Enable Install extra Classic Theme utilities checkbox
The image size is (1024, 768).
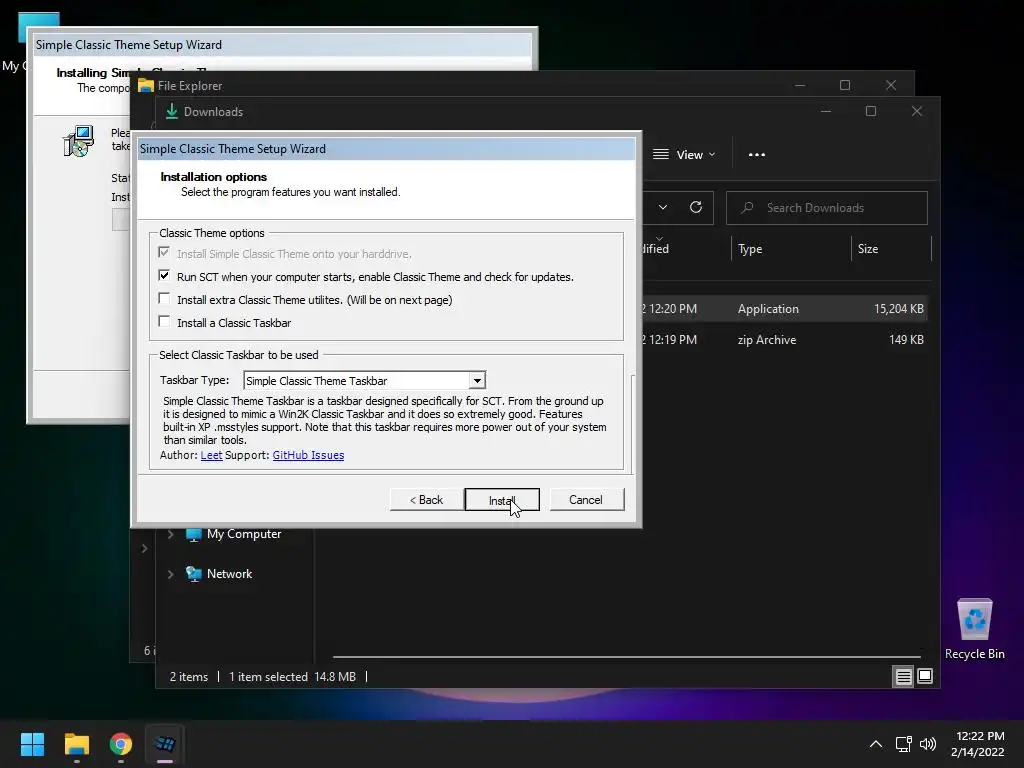(x=164, y=298)
